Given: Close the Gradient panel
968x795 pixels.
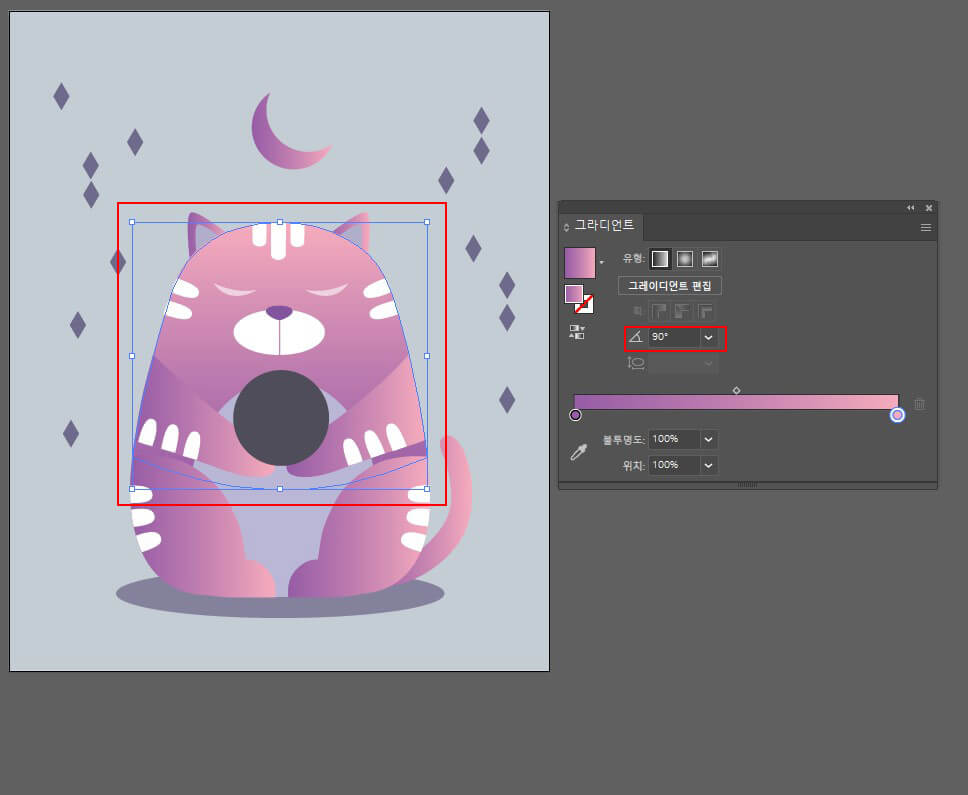Looking at the screenshot, I should (x=928, y=208).
